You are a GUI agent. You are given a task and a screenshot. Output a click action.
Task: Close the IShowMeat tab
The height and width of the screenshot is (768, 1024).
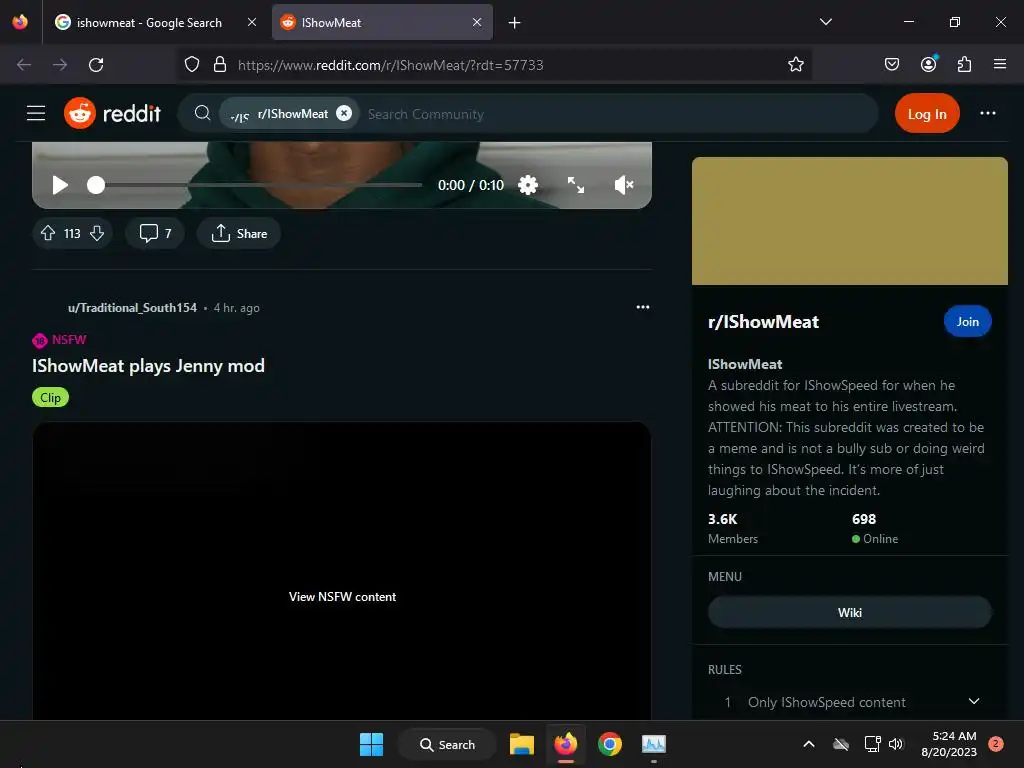pyautogui.click(x=477, y=22)
